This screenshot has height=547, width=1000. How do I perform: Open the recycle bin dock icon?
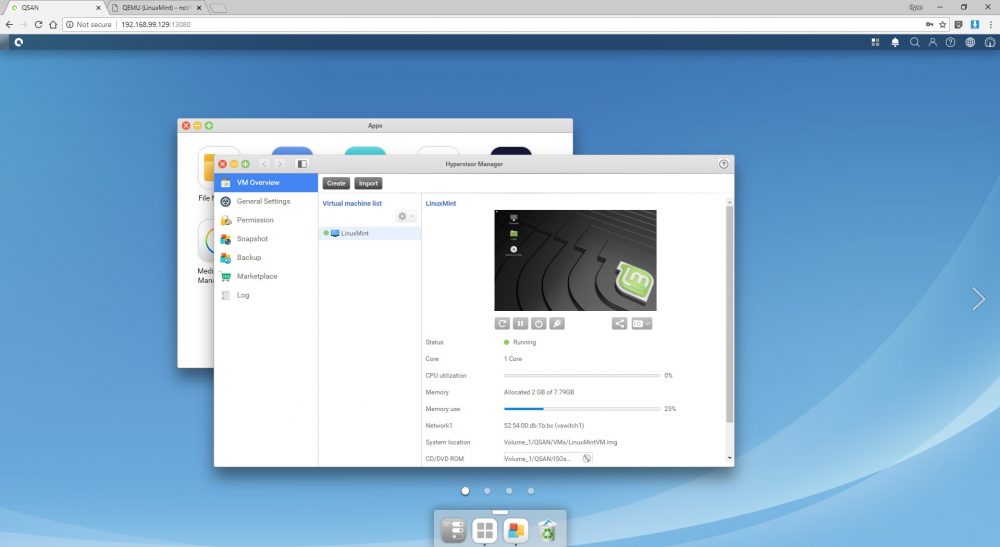pyautogui.click(x=547, y=530)
